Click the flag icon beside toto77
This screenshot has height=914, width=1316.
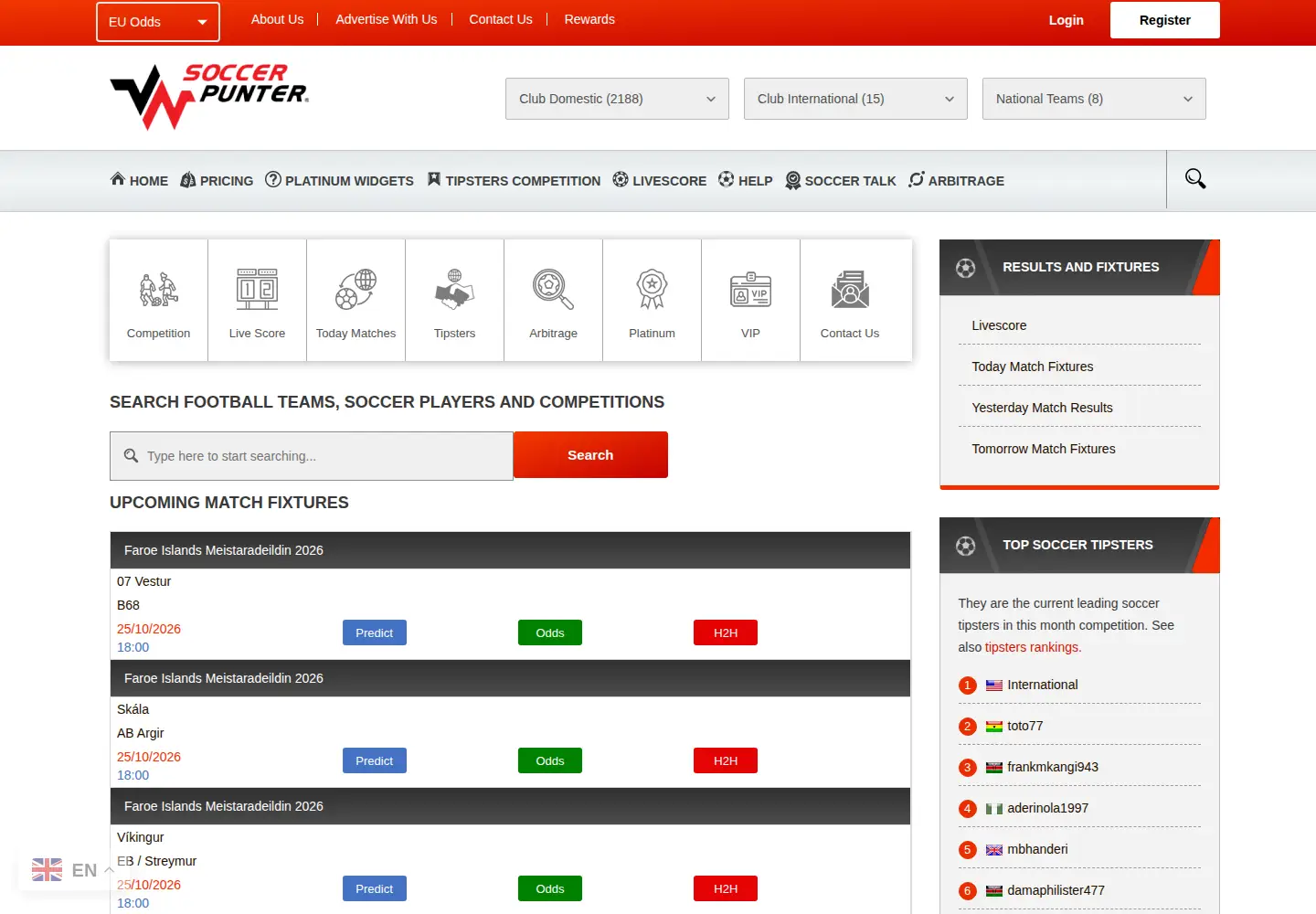tap(994, 727)
